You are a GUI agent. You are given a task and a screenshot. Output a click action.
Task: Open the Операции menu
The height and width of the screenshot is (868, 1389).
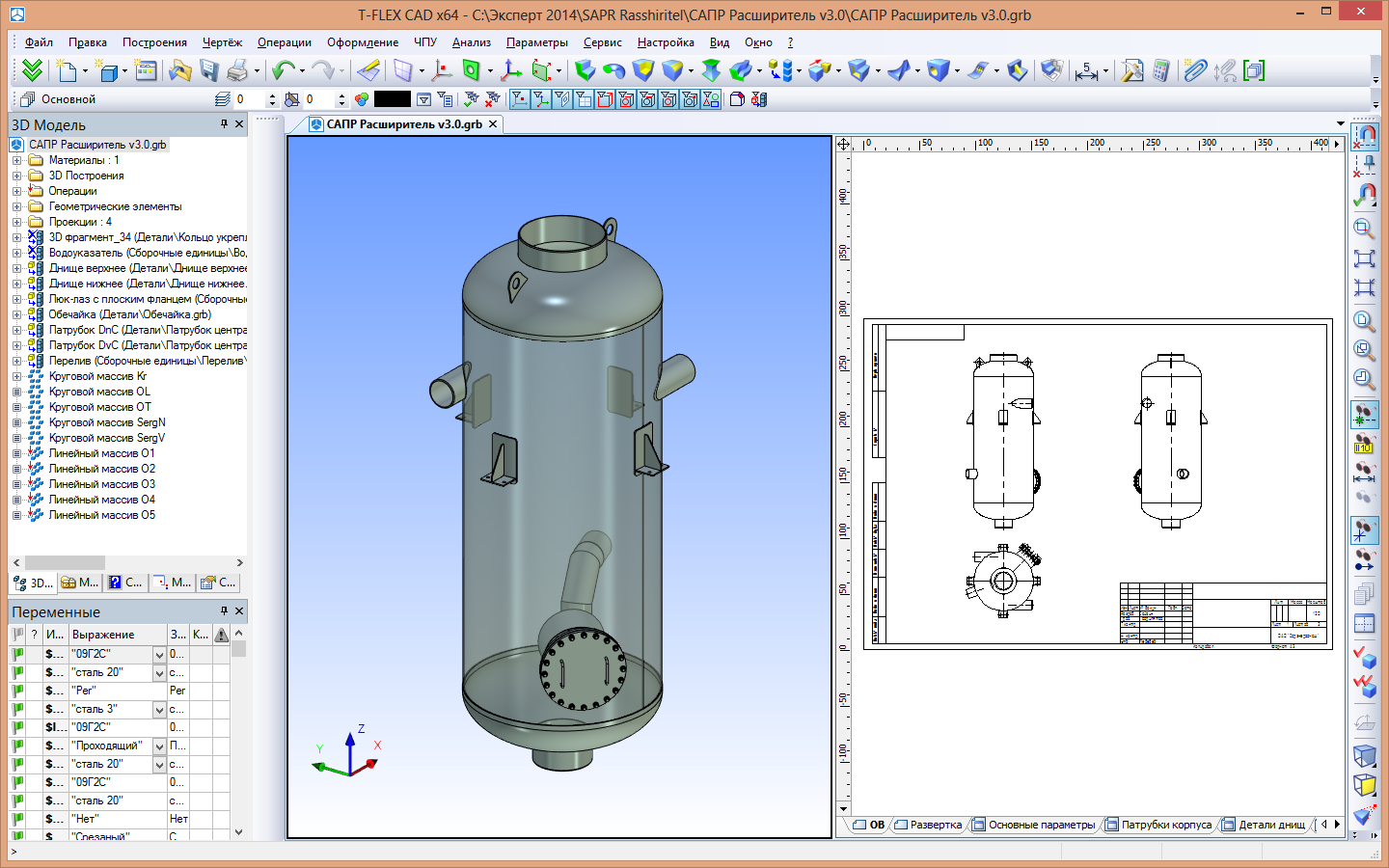(284, 42)
